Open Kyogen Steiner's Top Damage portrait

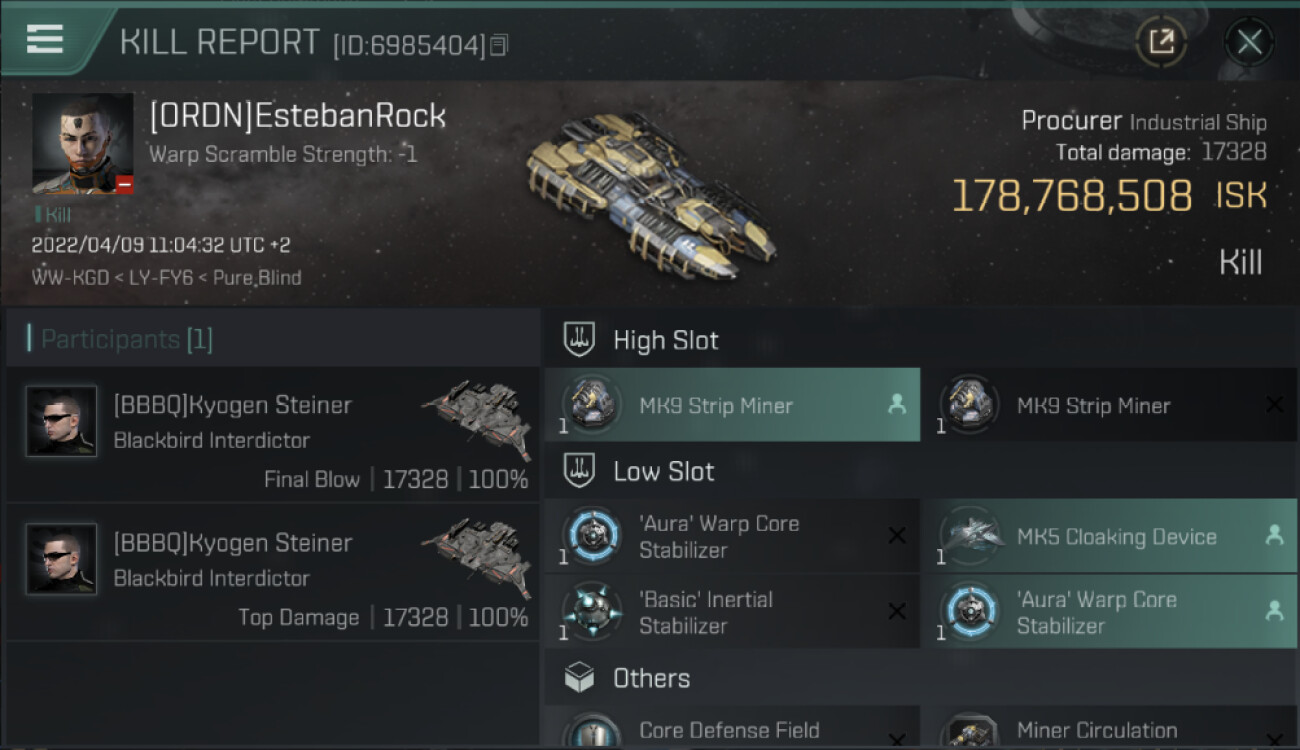point(61,559)
